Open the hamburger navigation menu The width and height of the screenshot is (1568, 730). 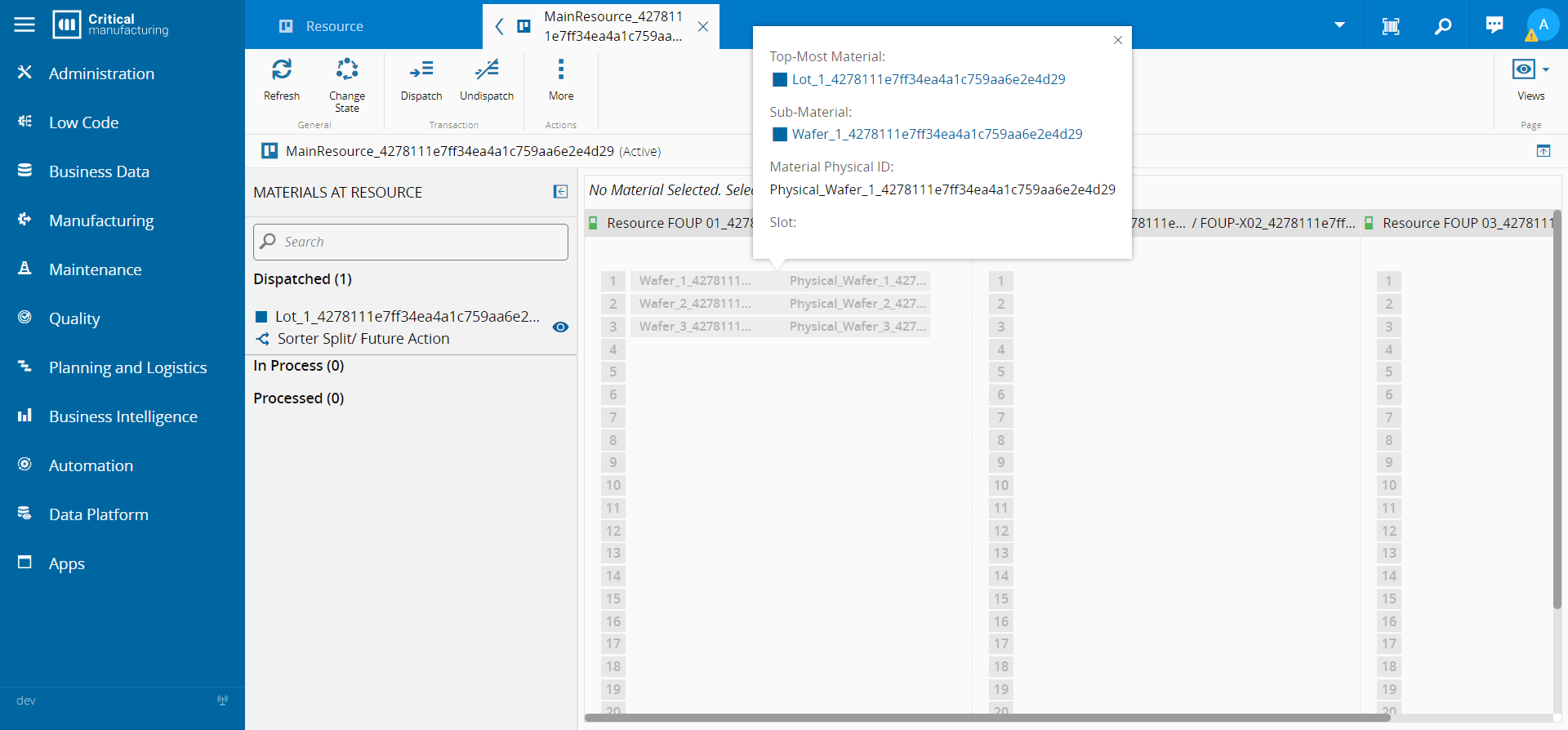(24, 24)
